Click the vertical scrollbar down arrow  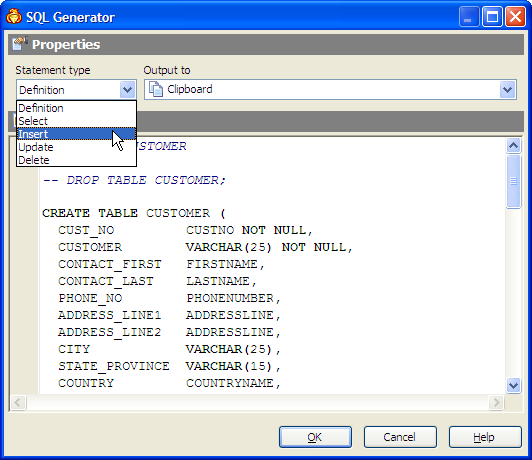[513, 385]
